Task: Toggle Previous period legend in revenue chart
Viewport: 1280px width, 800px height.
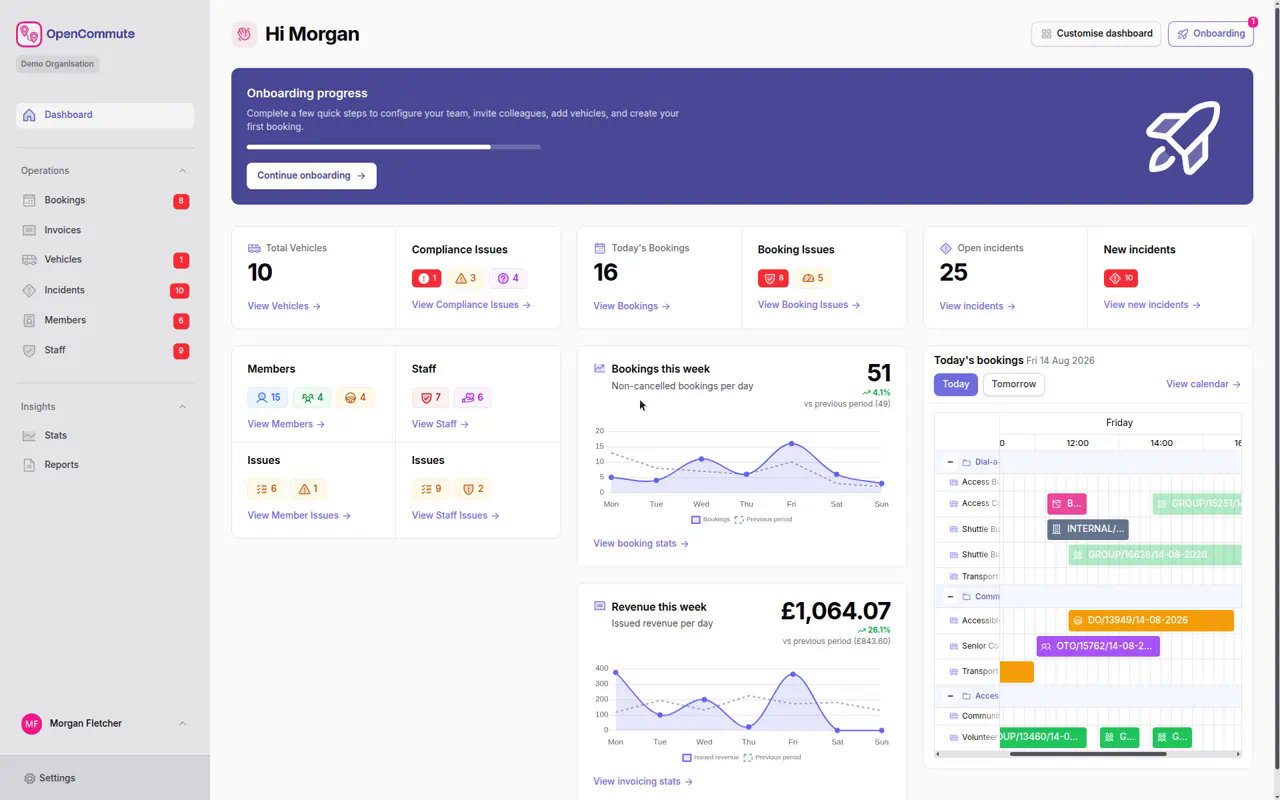Action: 773,758
